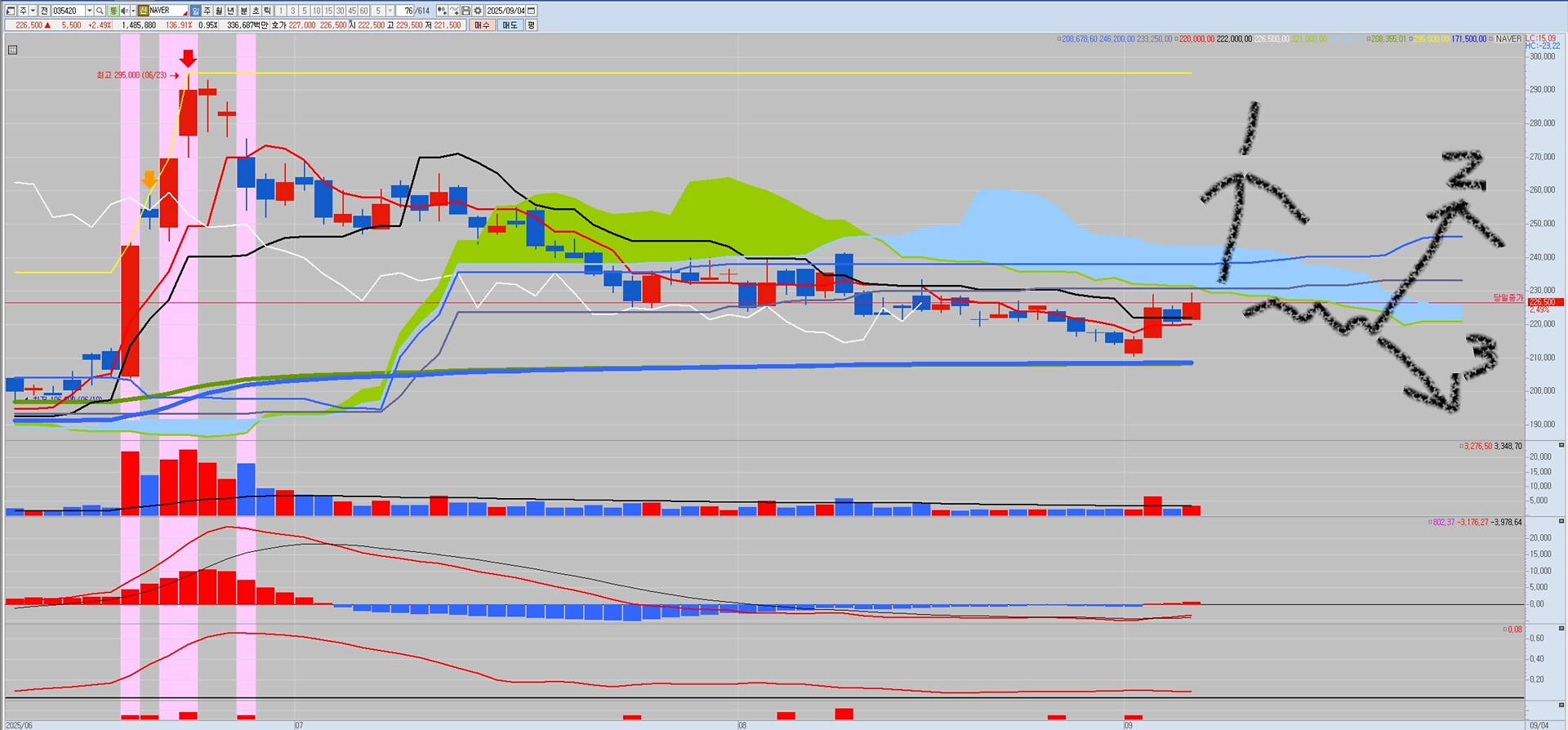The width and height of the screenshot is (1568, 730).
Task: Click the red 220,000 indicator legend marker
Action: click(x=1176, y=39)
